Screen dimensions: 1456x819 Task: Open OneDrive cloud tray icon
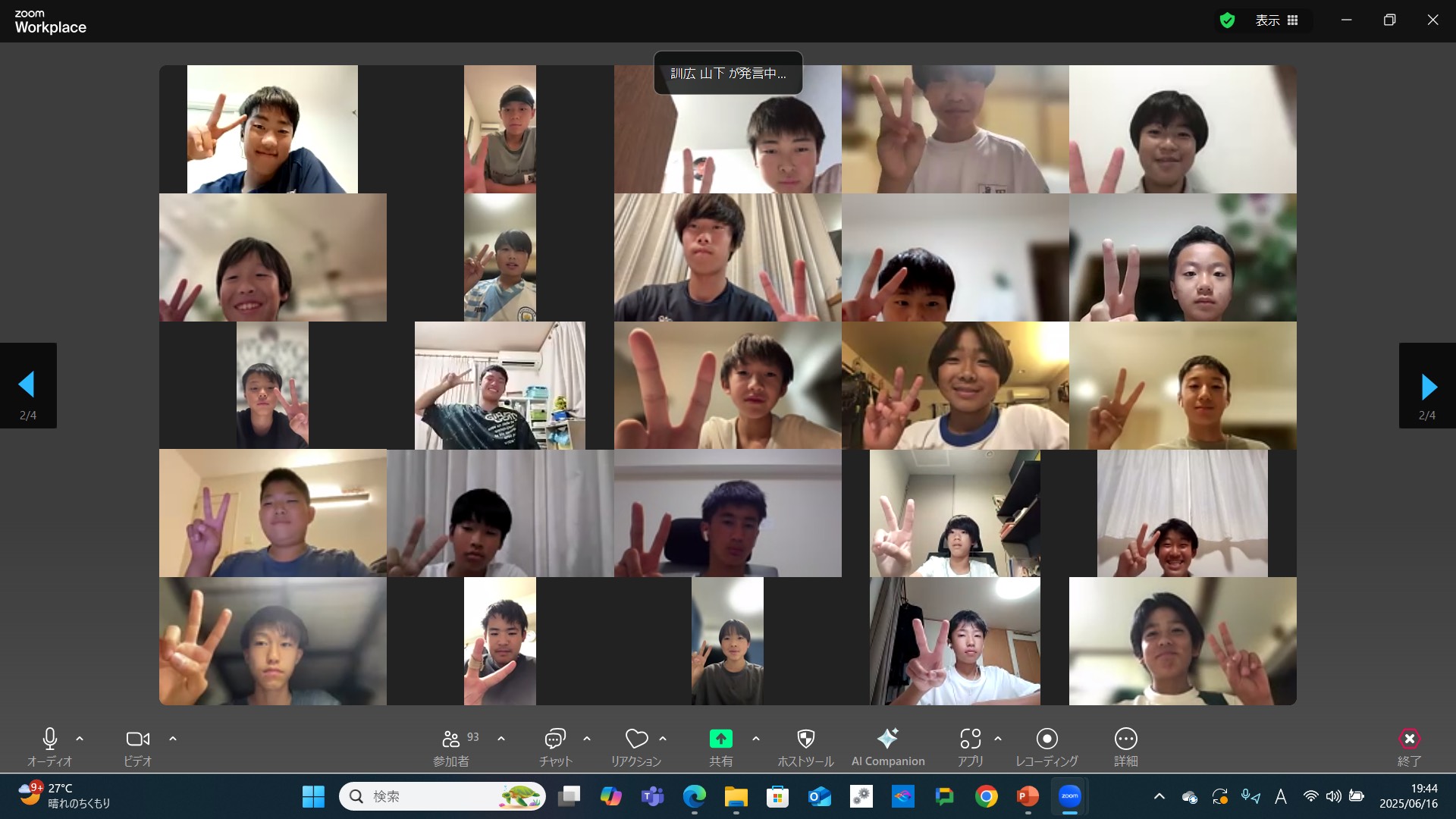tap(1189, 796)
